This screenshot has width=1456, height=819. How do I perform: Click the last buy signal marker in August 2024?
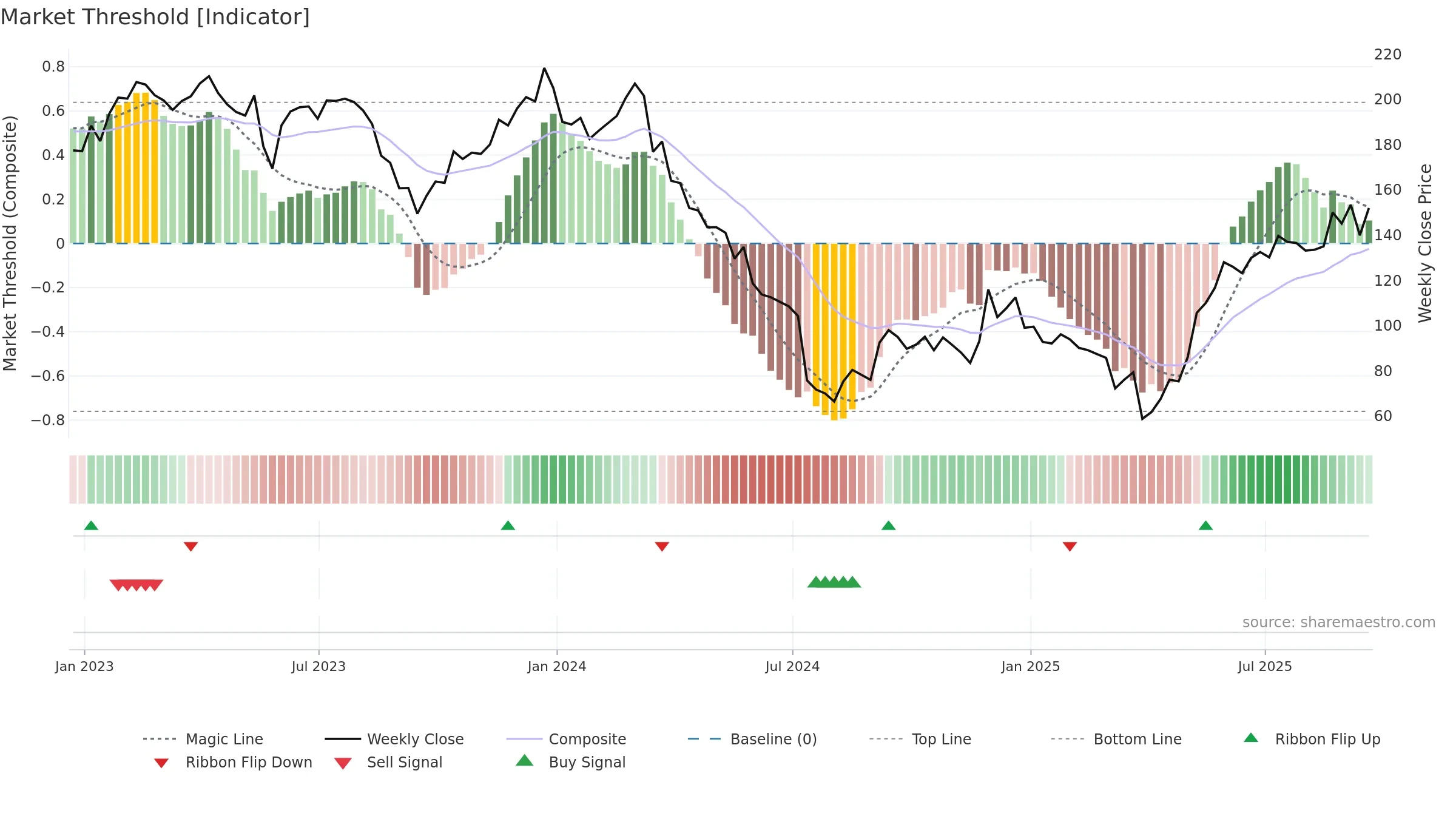[x=852, y=582]
